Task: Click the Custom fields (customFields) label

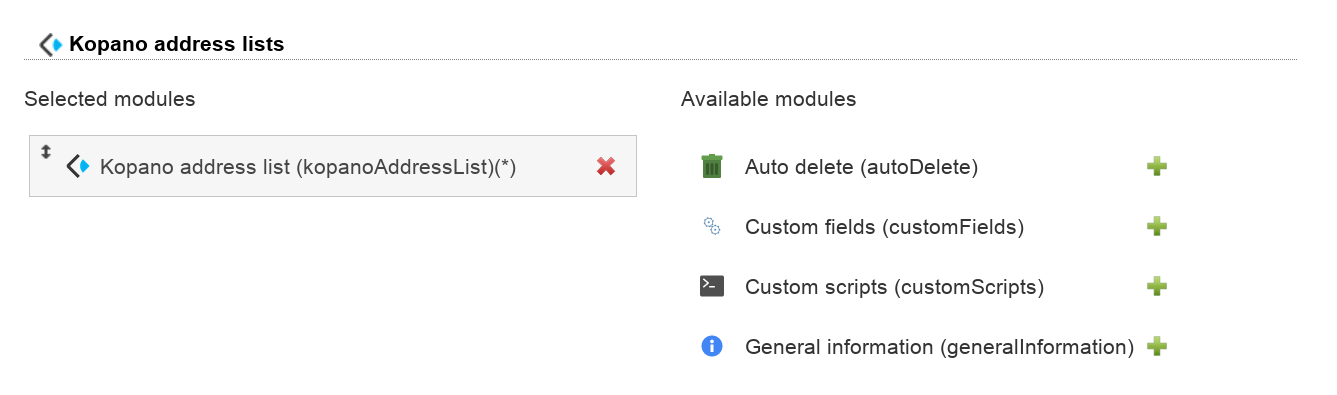Action: pos(885,227)
